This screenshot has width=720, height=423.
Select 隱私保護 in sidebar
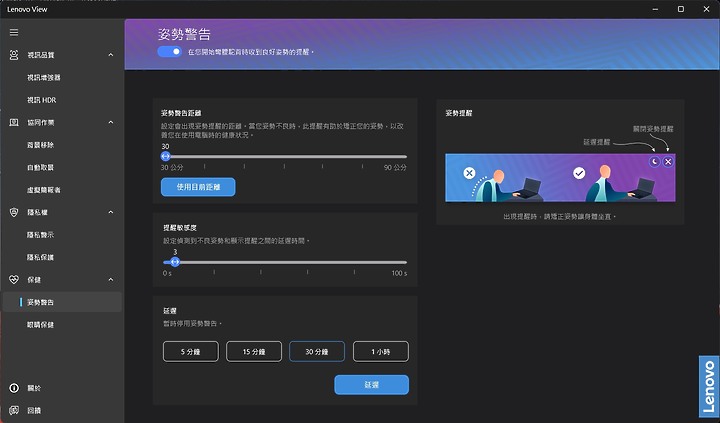pos(40,257)
